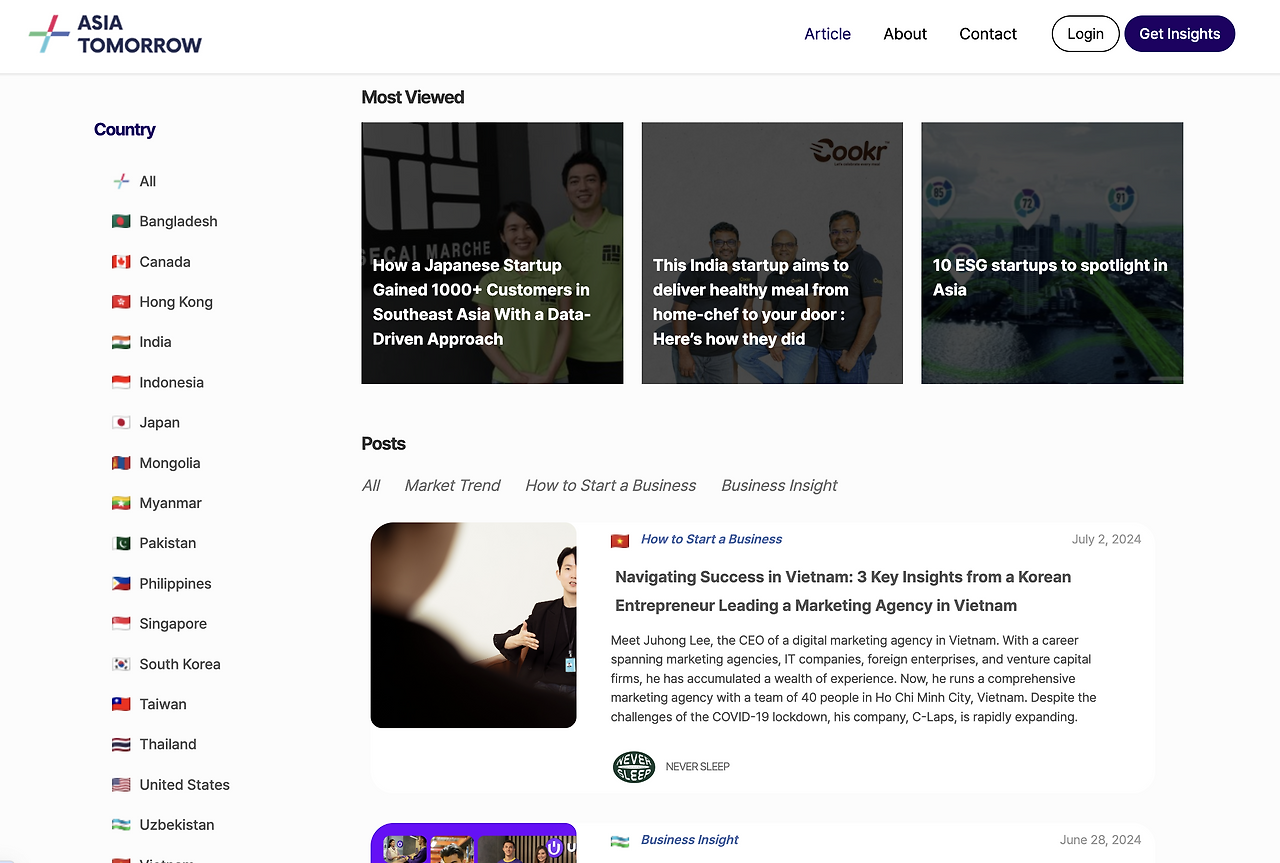The image size is (1280, 863).
Task: Open the Navigating Success in Vietnam post image
Action: 474,625
